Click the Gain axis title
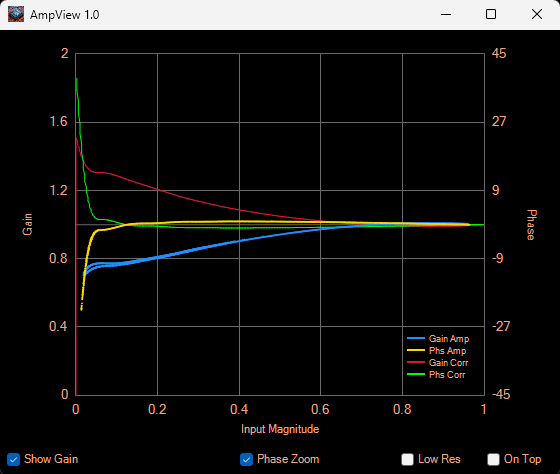This screenshot has width=560, height=474. [28, 224]
